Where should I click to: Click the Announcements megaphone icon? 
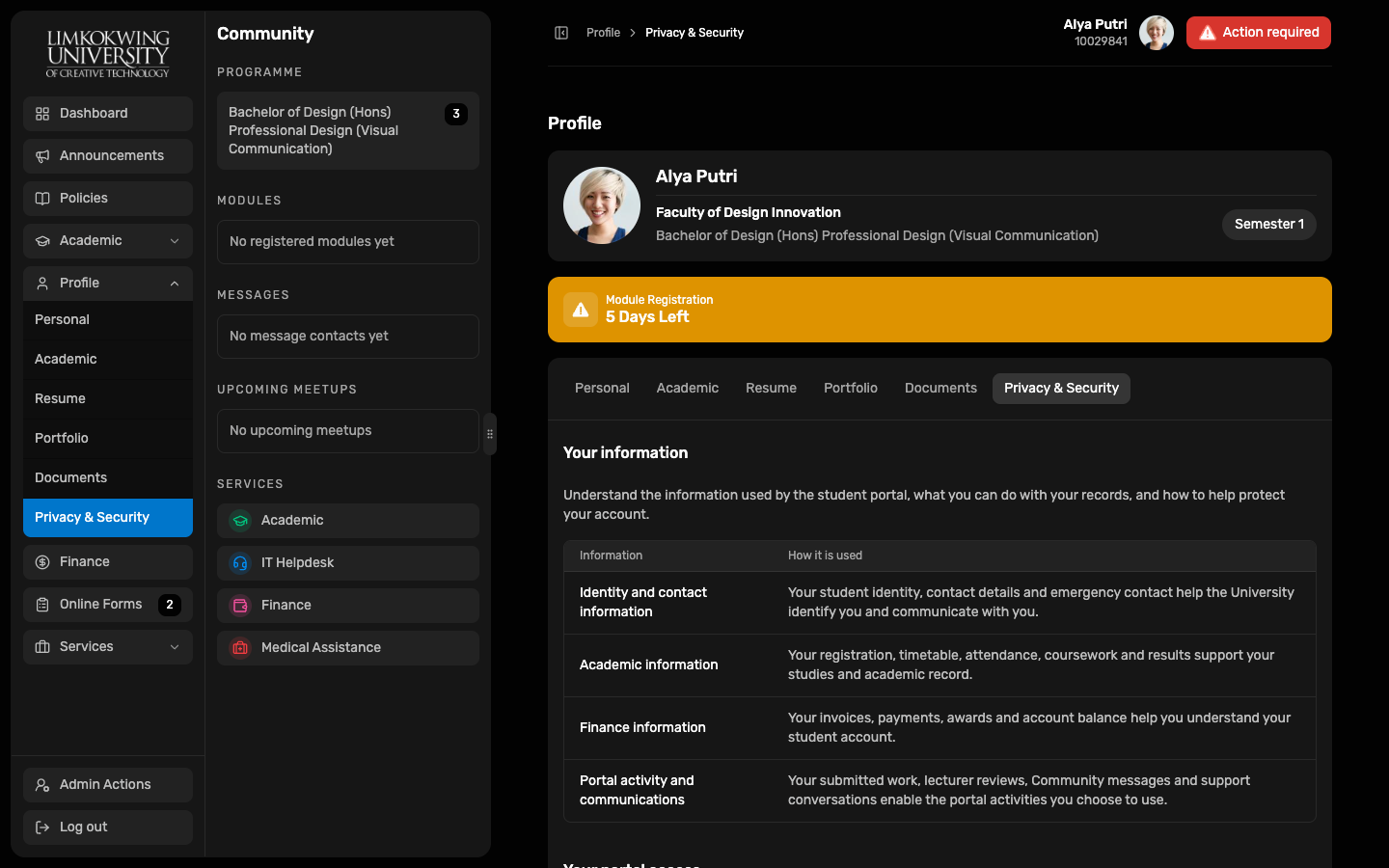click(x=42, y=156)
